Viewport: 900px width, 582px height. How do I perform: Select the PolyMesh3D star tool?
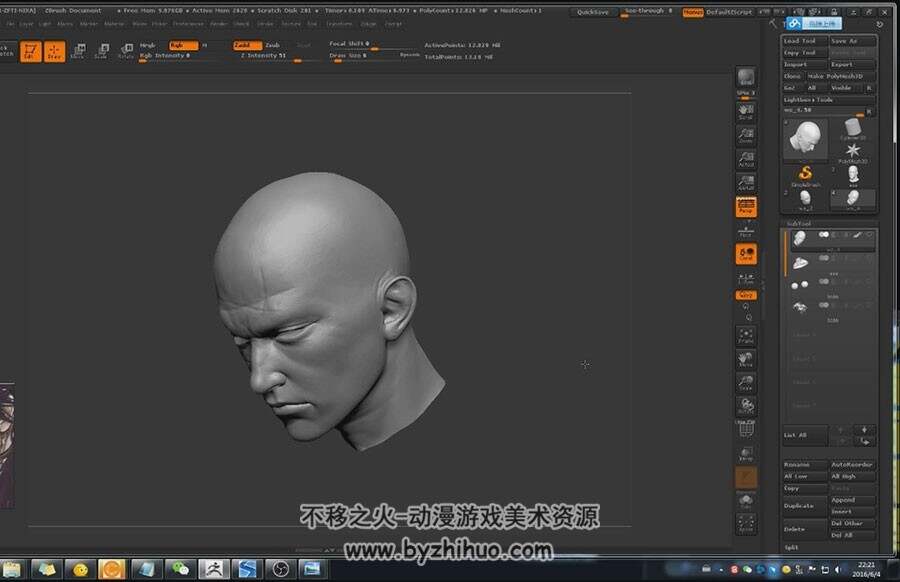click(x=853, y=152)
